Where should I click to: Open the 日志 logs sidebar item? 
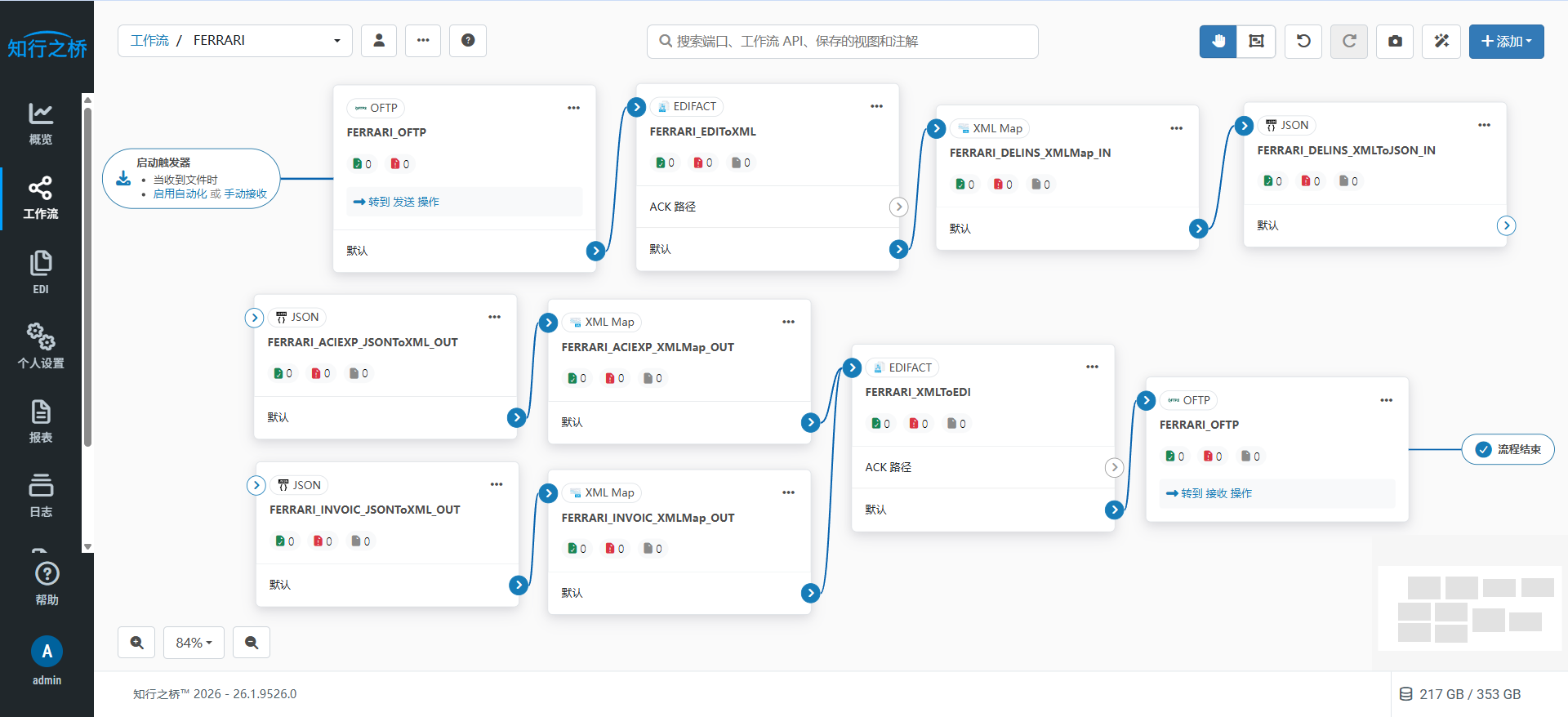point(41,495)
